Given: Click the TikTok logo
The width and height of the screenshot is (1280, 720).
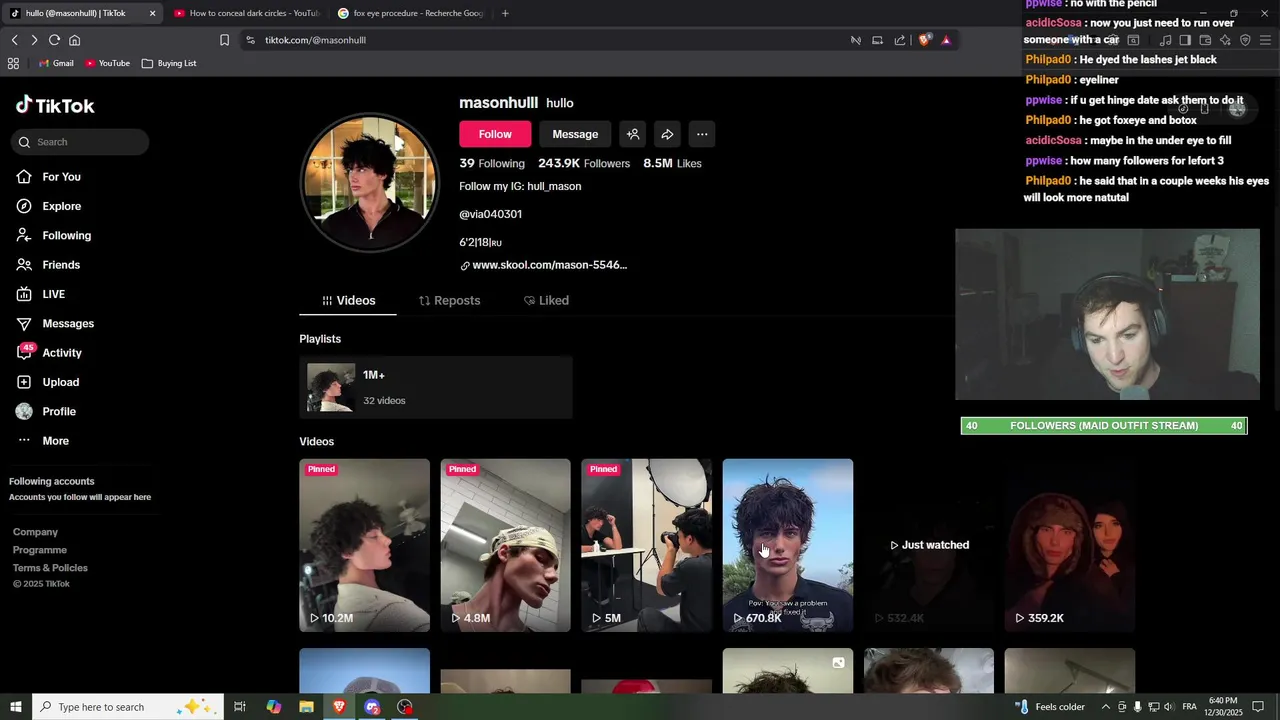Looking at the screenshot, I should (55, 105).
